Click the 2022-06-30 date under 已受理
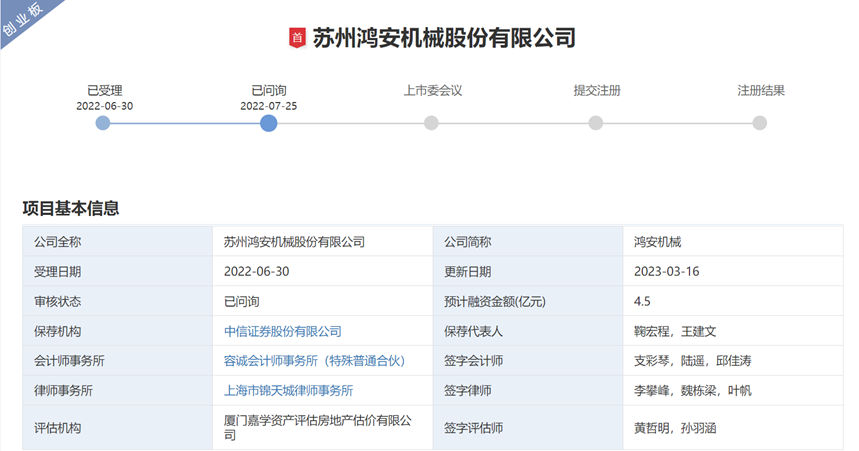Image resolution: width=859 pixels, height=451 pixels. (x=105, y=106)
